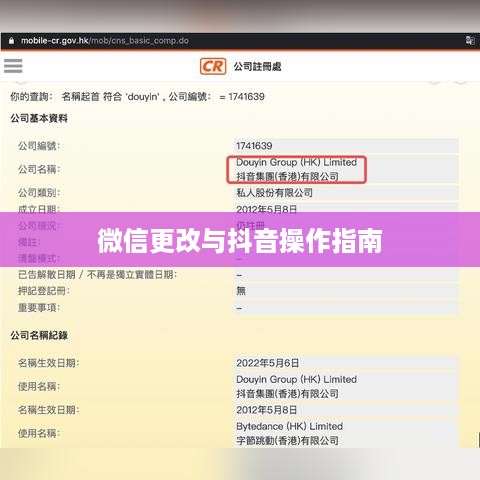
Task: Open the hamburger menu icon
Action: 13,66
